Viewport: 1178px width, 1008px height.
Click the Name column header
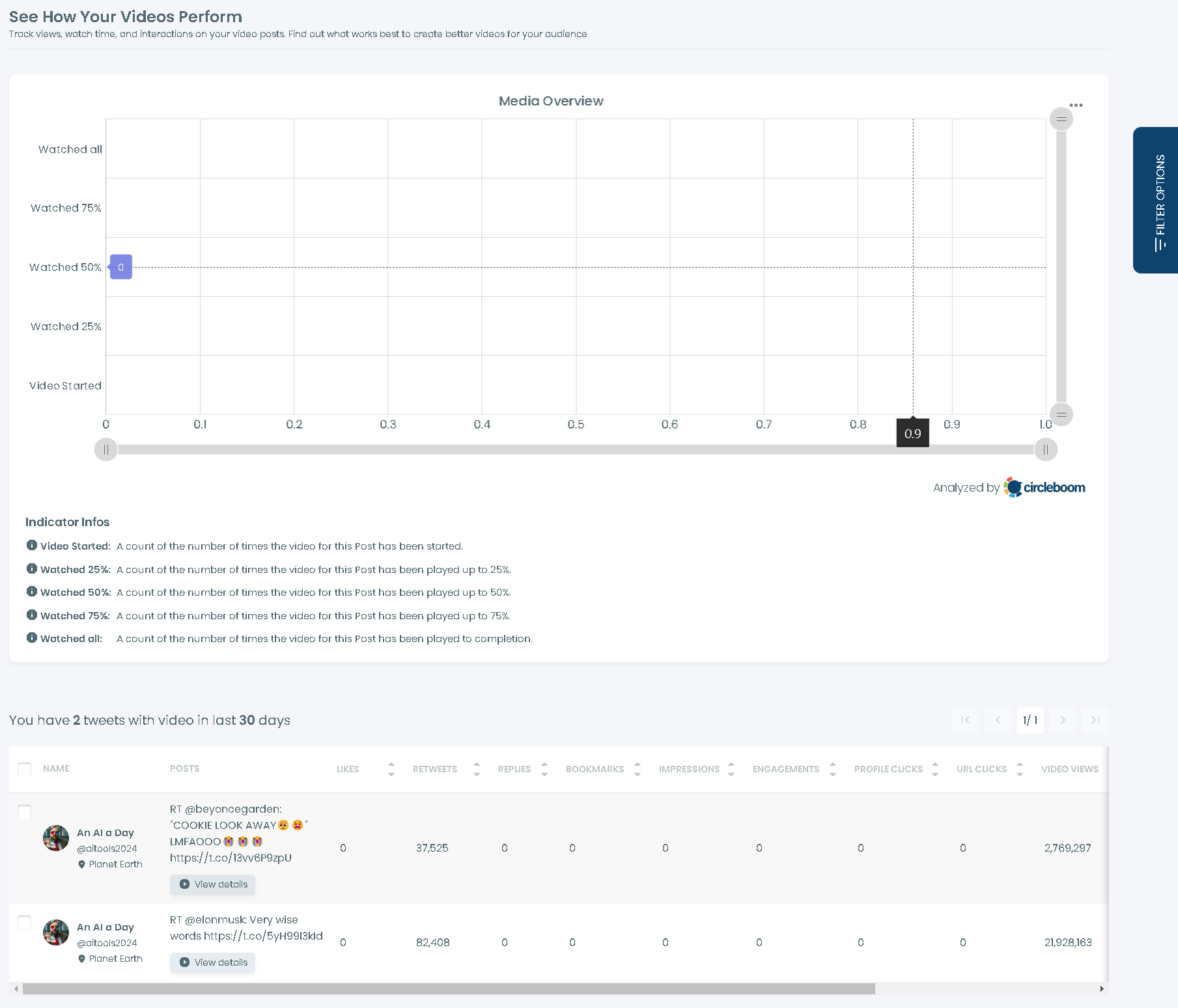[56, 768]
